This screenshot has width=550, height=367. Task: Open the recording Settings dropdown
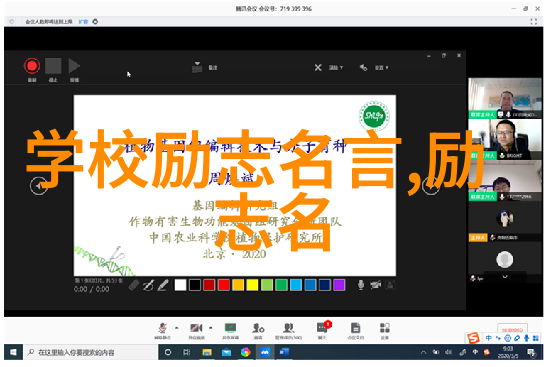click(x=374, y=67)
